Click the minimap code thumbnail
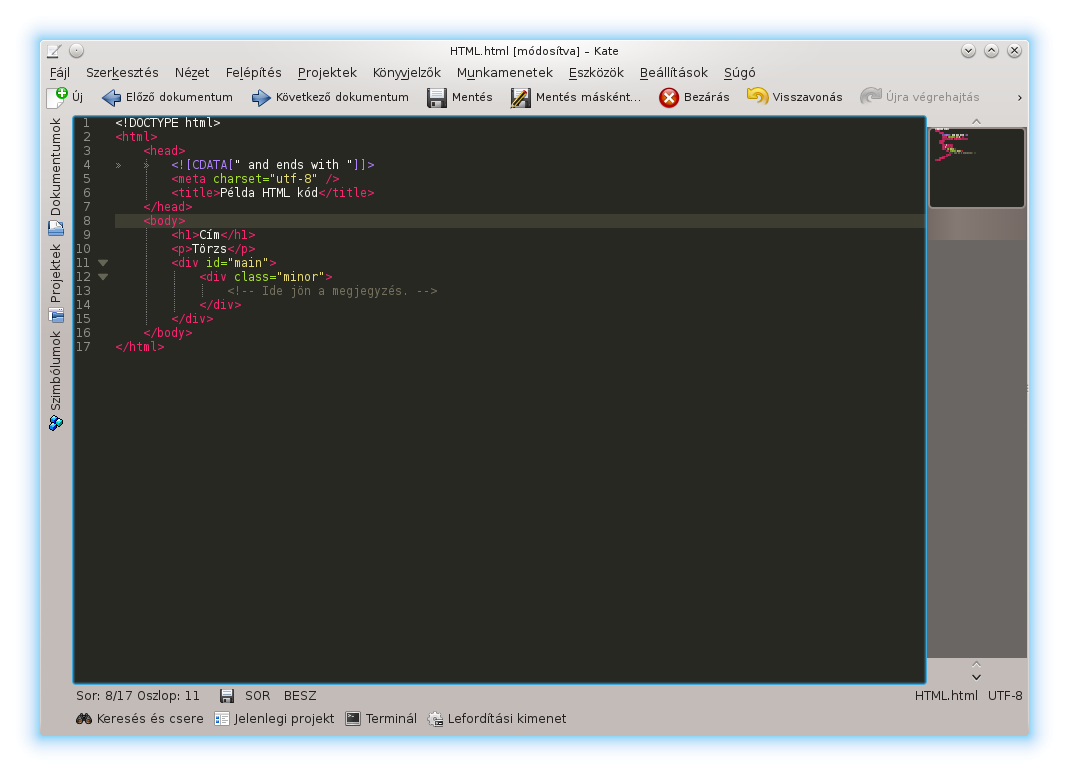The width and height of the screenshot is (1069, 776). click(x=976, y=168)
